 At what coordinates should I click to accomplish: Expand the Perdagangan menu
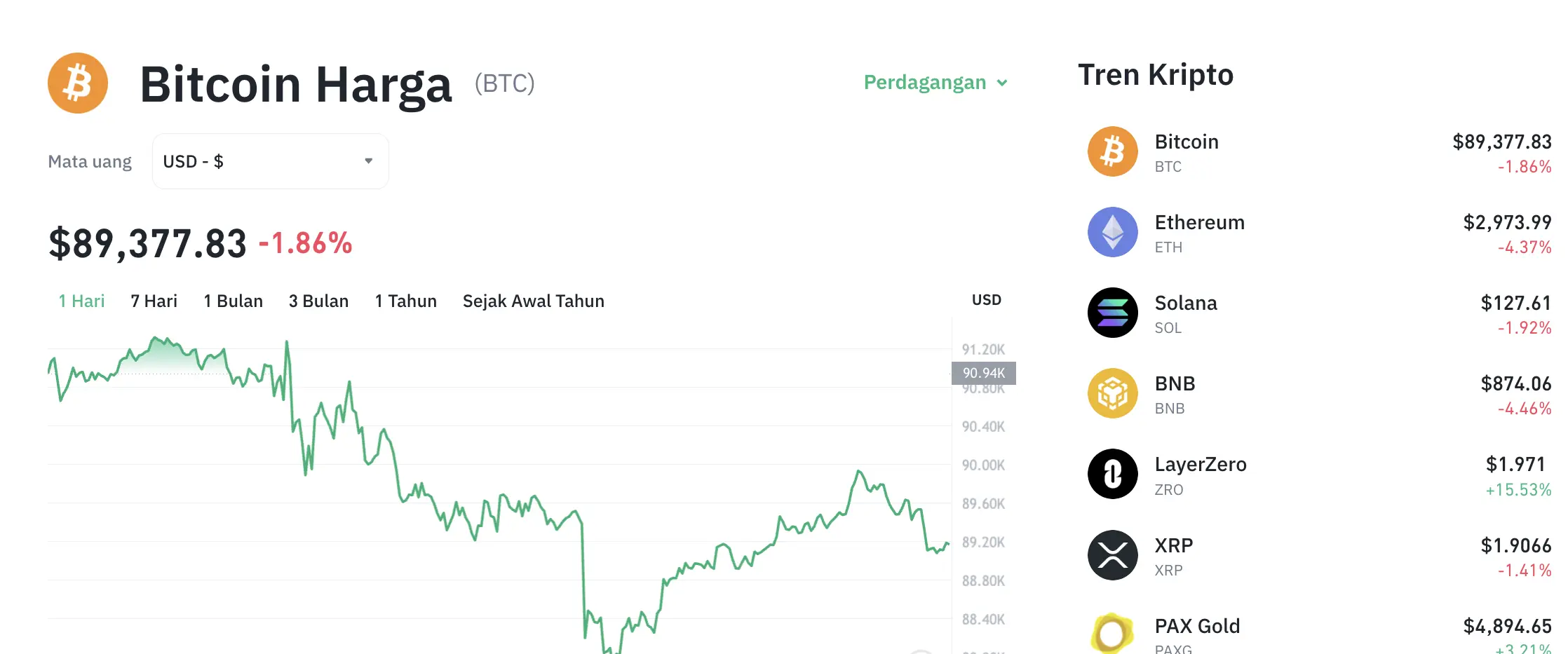pyautogui.click(x=935, y=82)
